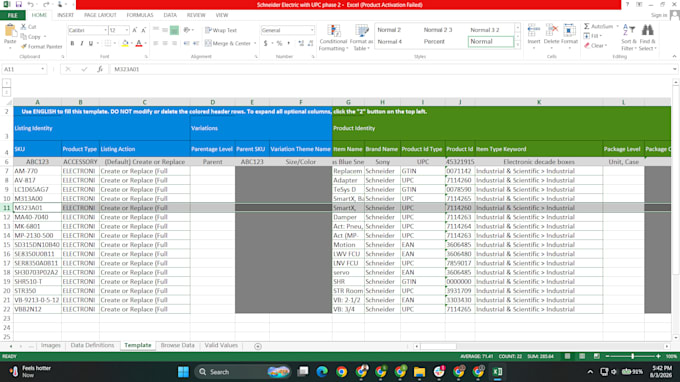Activate the Format Painter brush
Screen dimensions: 680x382
pyautogui.click(x=23, y=46)
